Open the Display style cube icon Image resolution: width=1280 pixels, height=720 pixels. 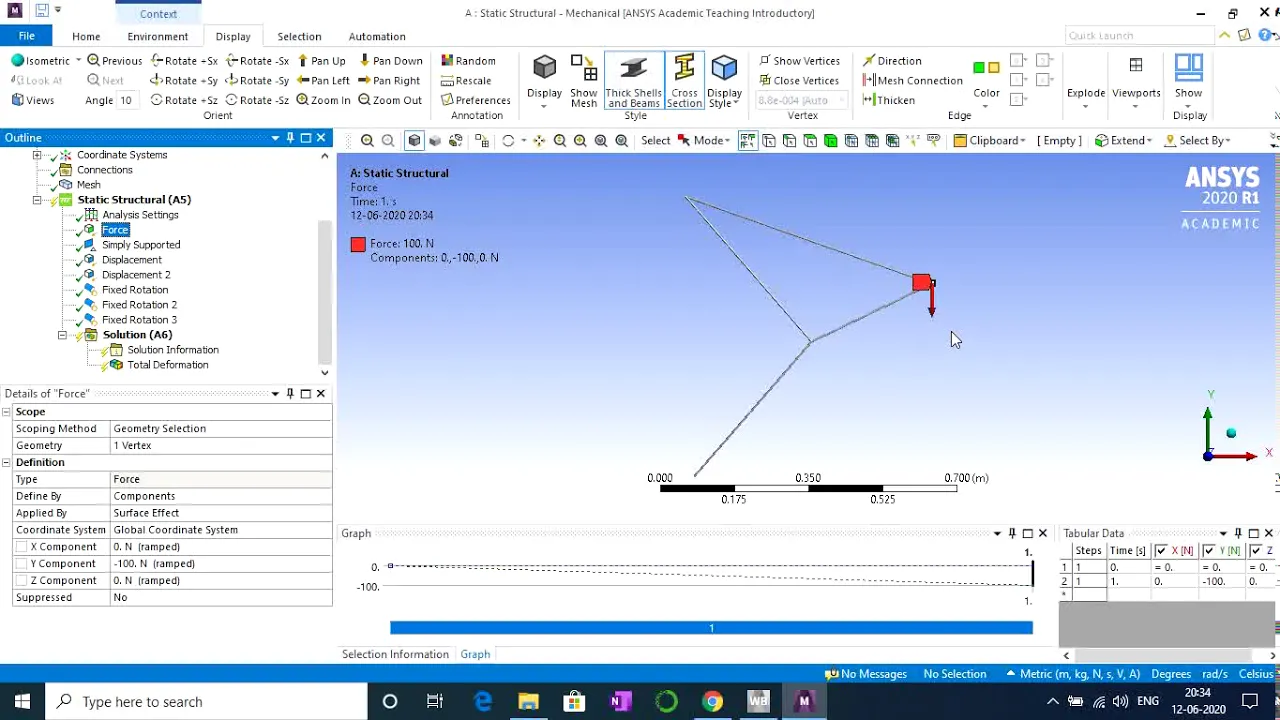point(544,79)
